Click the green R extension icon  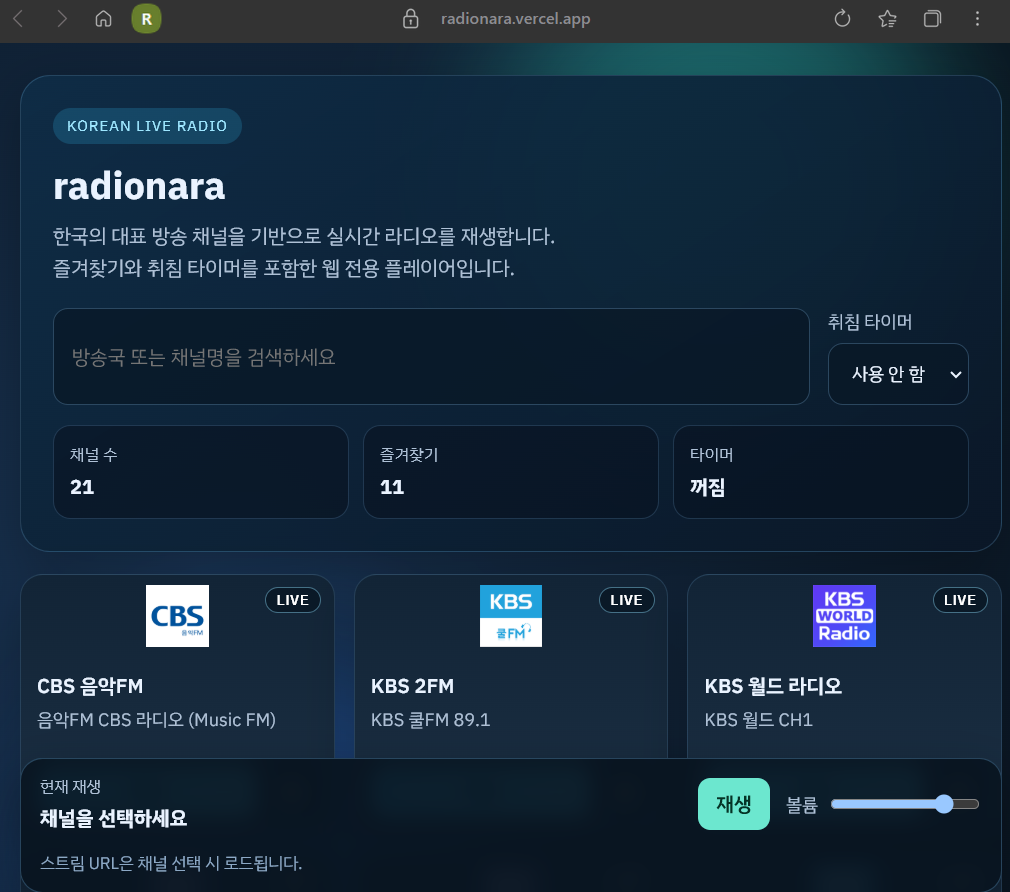tap(148, 18)
